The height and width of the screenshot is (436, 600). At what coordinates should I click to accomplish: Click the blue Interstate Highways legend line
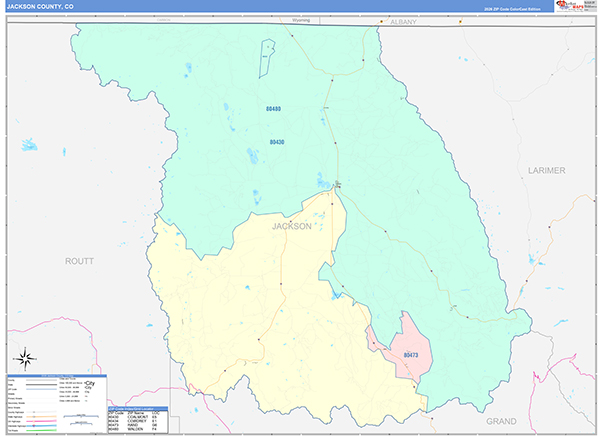point(41,426)
